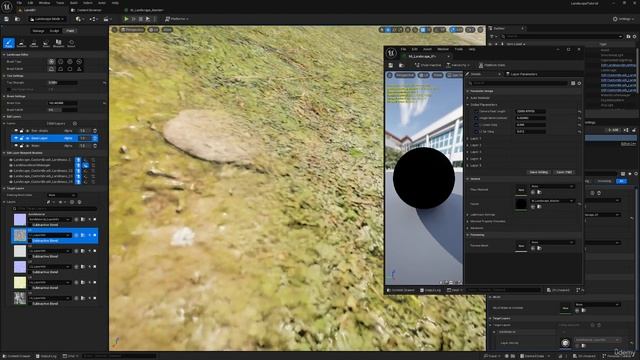This screenshot has height=360, width=640.
Task: Select the Smooth tool beside Paint
Action: coord(21,43)
